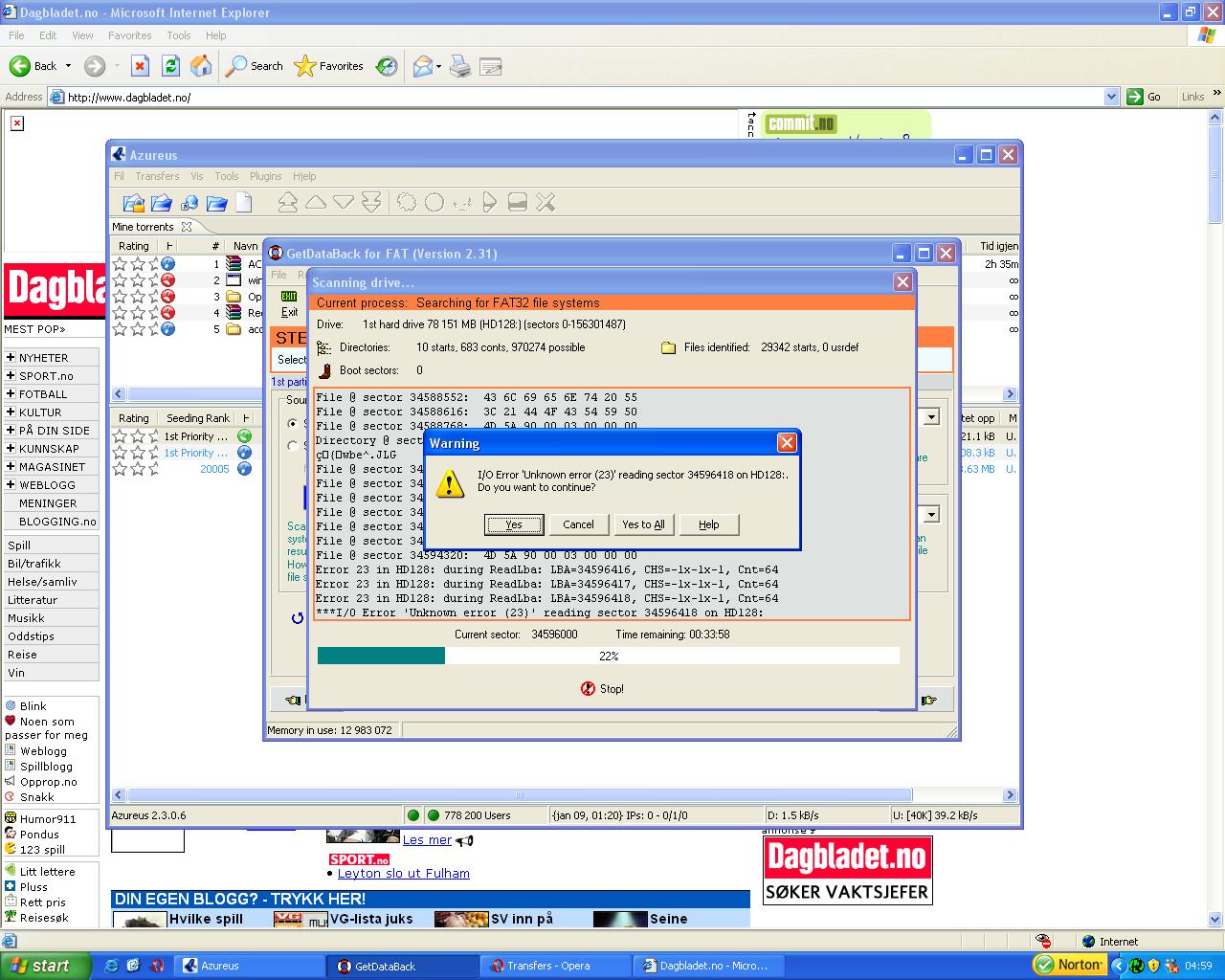Open the Azureus Plugins menu
Viewport: 1225px width, 980px height.
coord(266,176)
